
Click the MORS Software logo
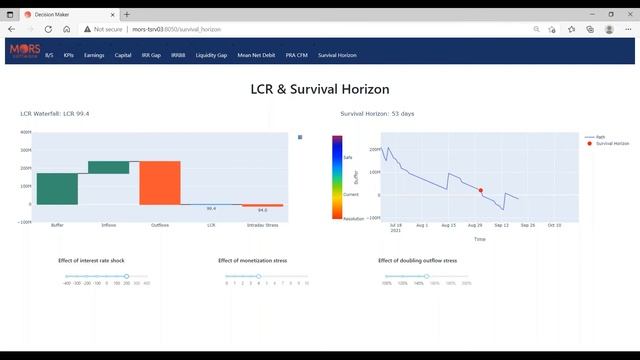click(x=25, y=51)
